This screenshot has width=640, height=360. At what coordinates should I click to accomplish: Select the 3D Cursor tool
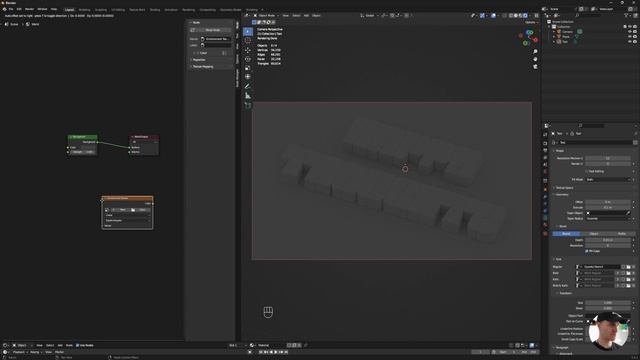click(248, 41)
